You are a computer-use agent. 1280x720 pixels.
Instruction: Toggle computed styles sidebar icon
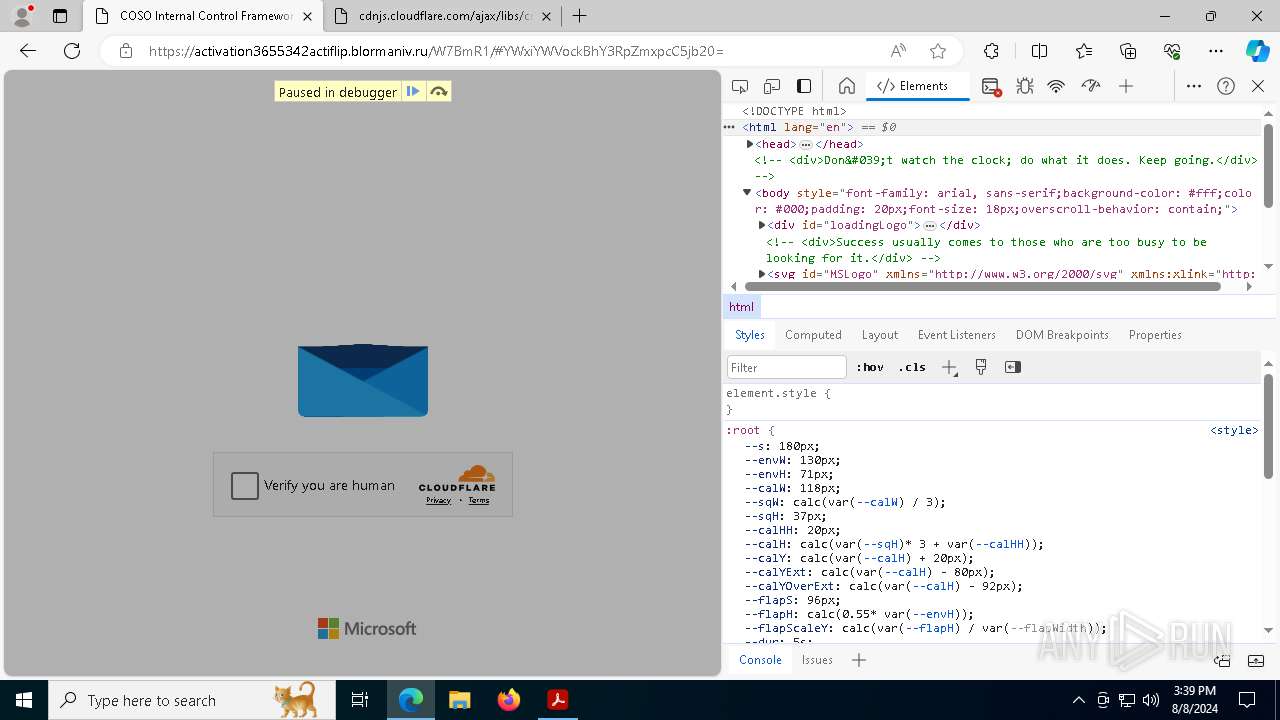[1013, 367]
